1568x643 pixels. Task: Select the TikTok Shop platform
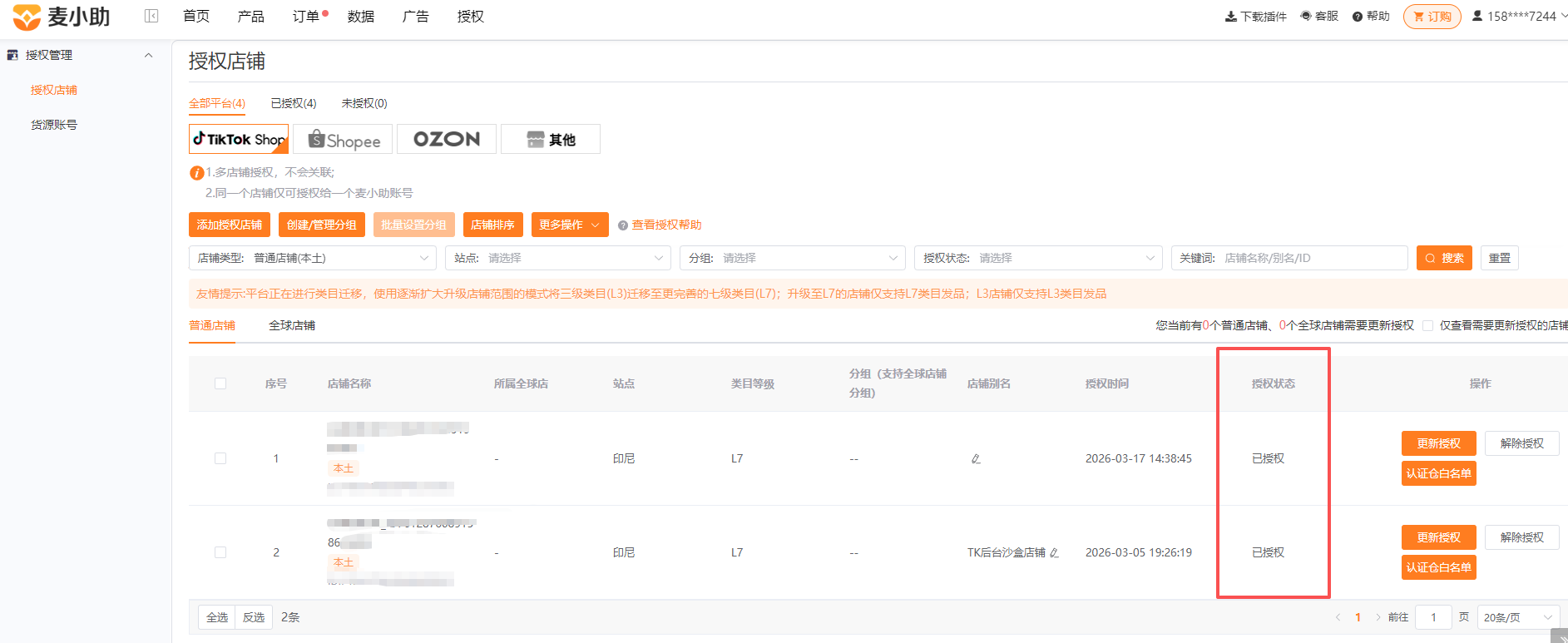(239, 139)
